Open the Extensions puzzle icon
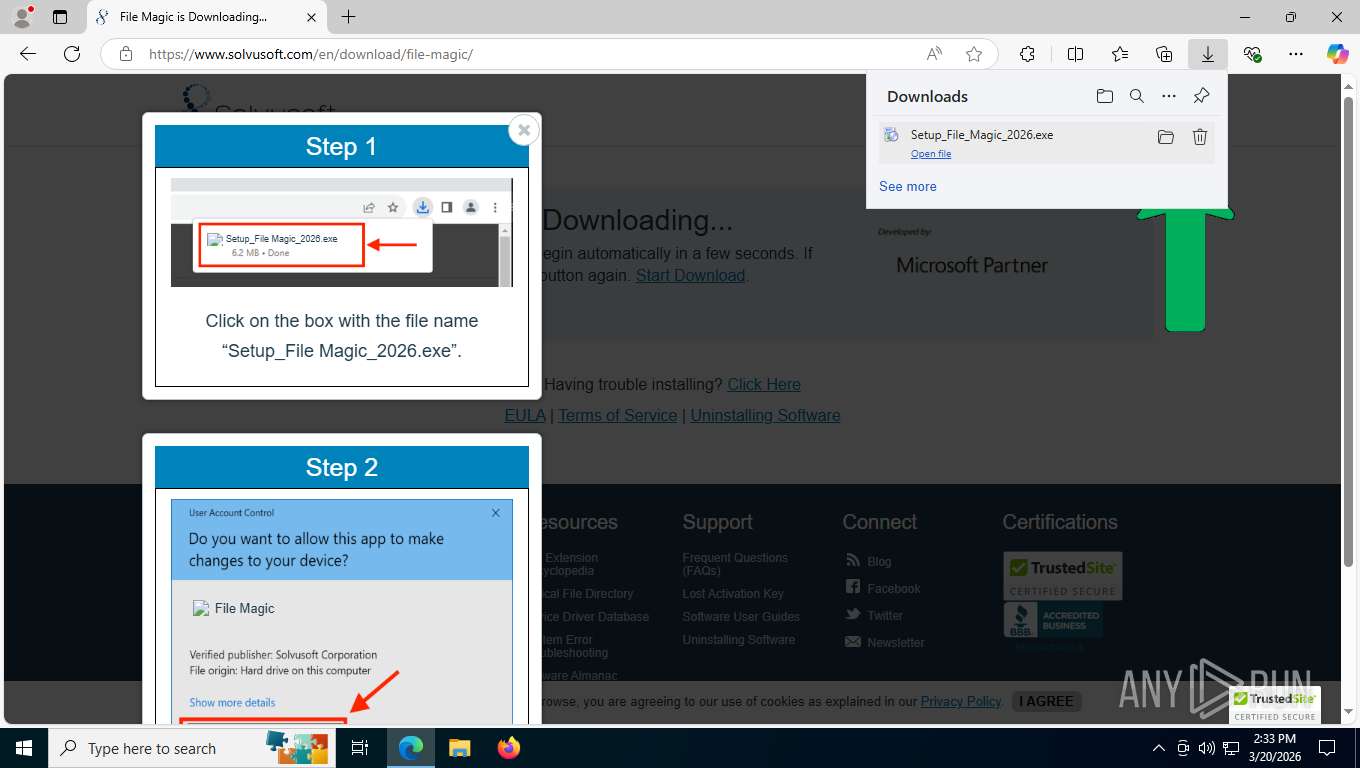Screen dimensions: 1360x768 coord(1027,54)
